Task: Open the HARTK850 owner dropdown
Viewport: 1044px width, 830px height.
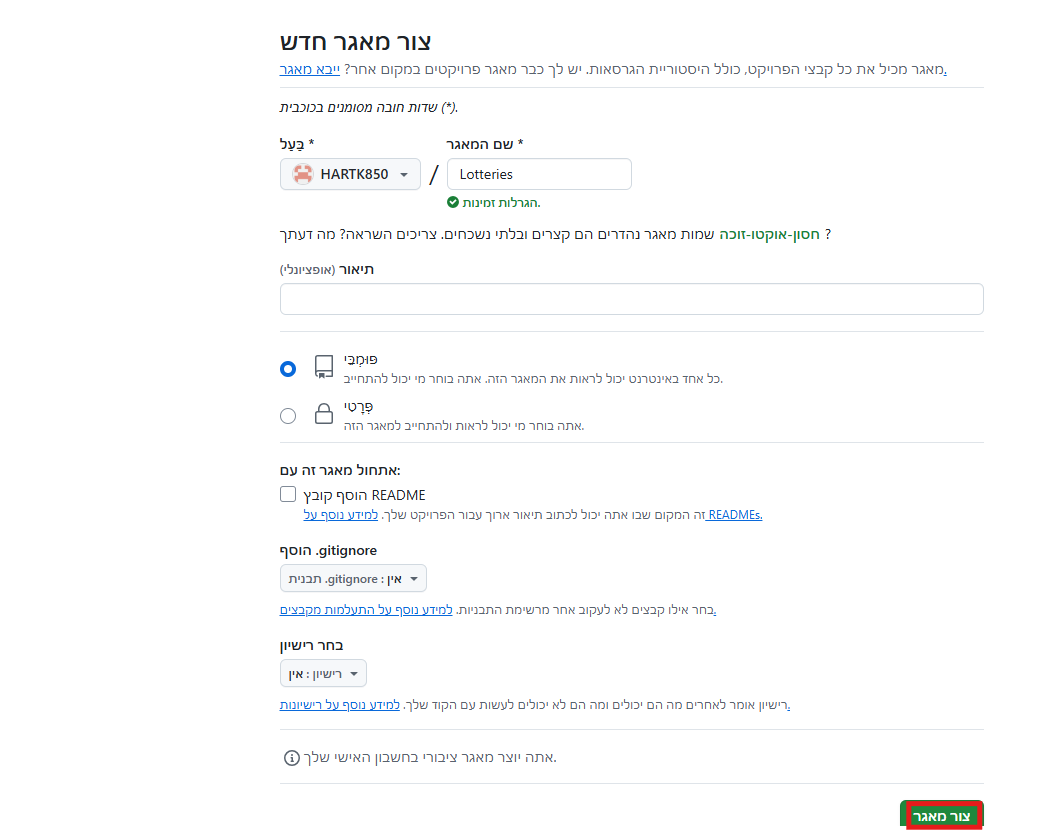Action: coord(350,174)
